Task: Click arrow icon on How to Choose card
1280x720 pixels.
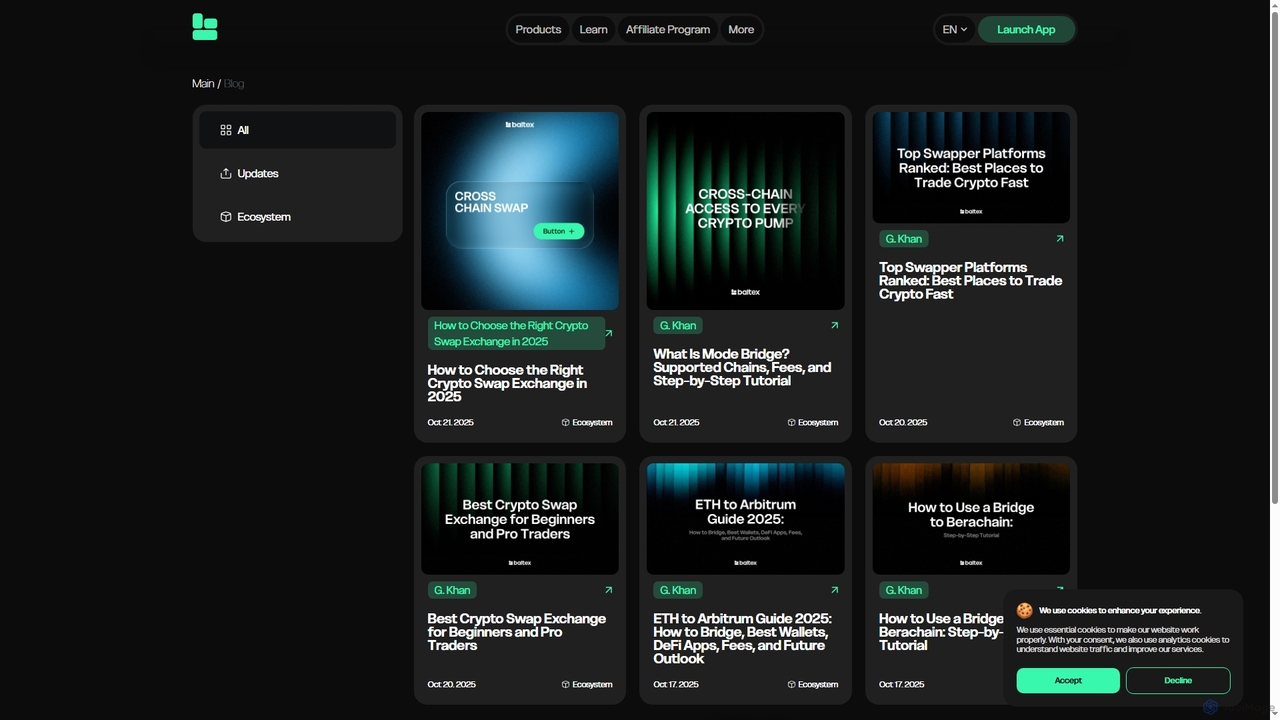Action: click(609, 333)
